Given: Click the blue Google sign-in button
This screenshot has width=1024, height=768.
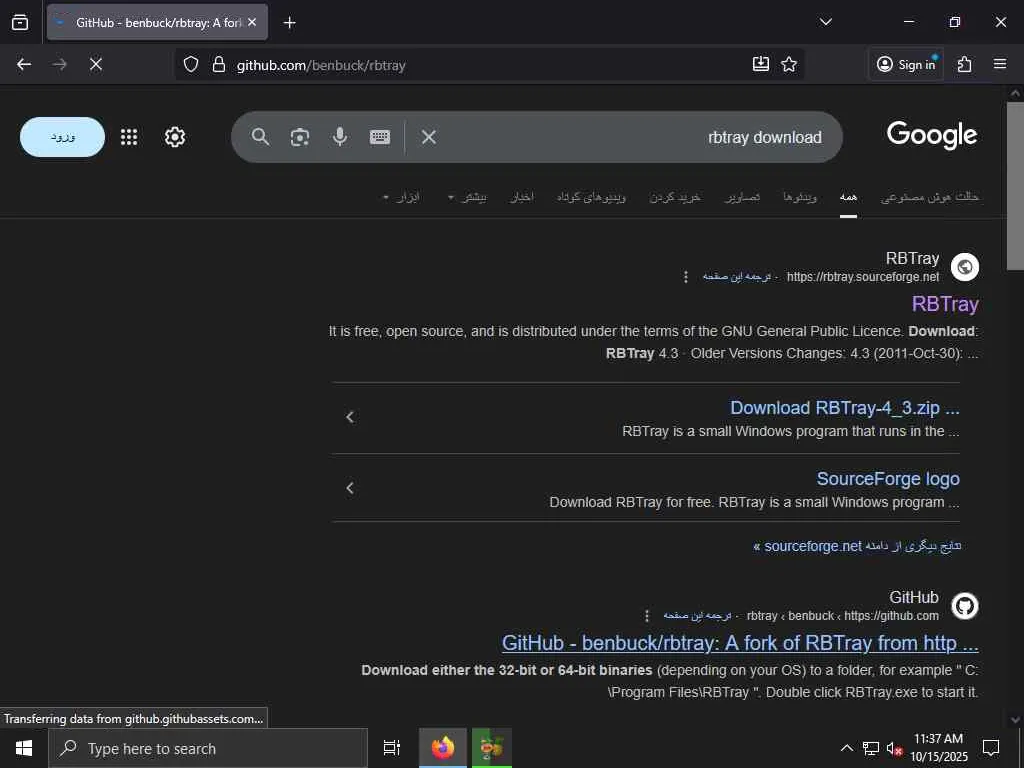Looking at the screenshot, I should [63, 137].
